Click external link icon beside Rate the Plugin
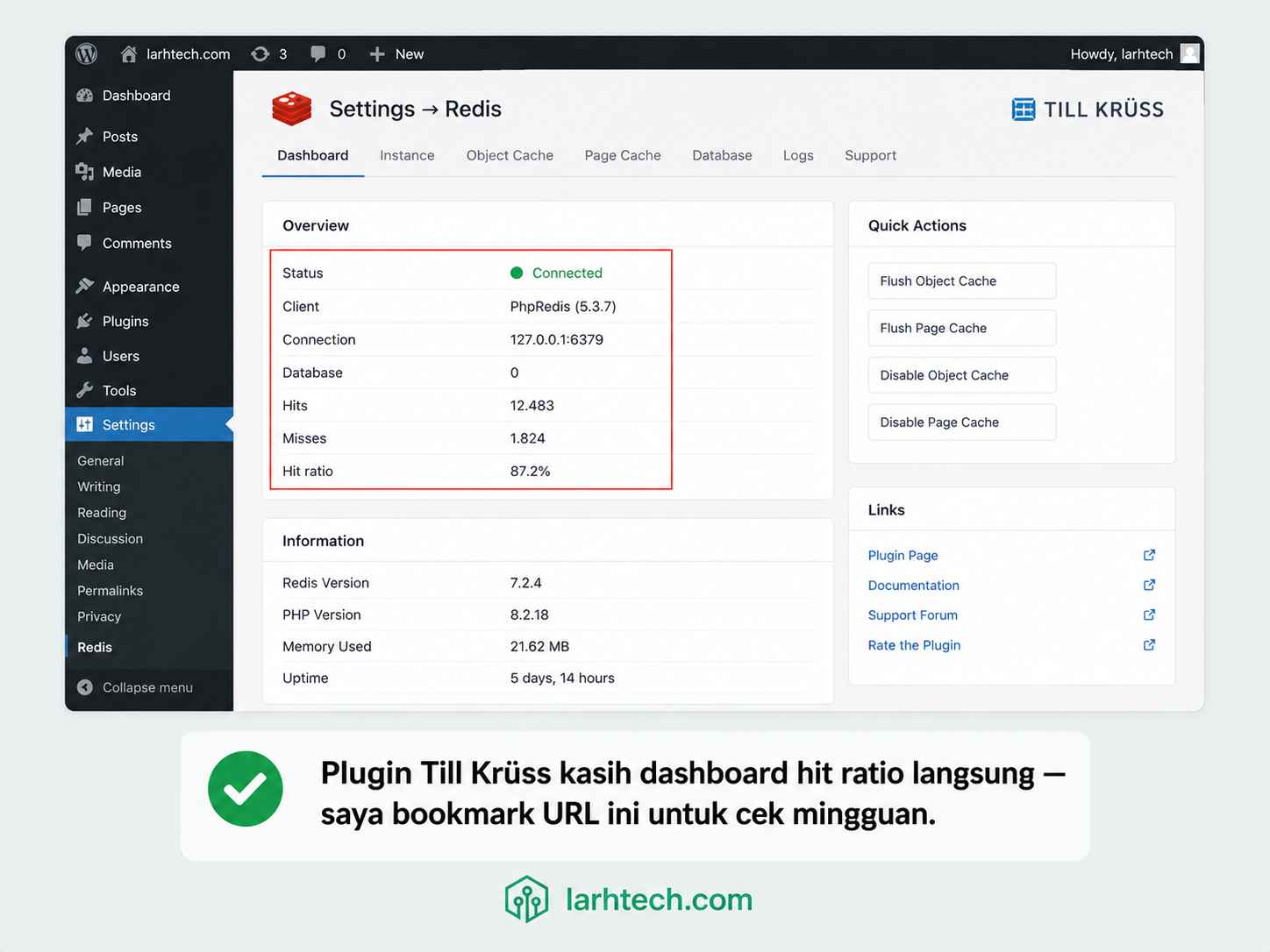The image size is (1270, 952). (1149, 644)
